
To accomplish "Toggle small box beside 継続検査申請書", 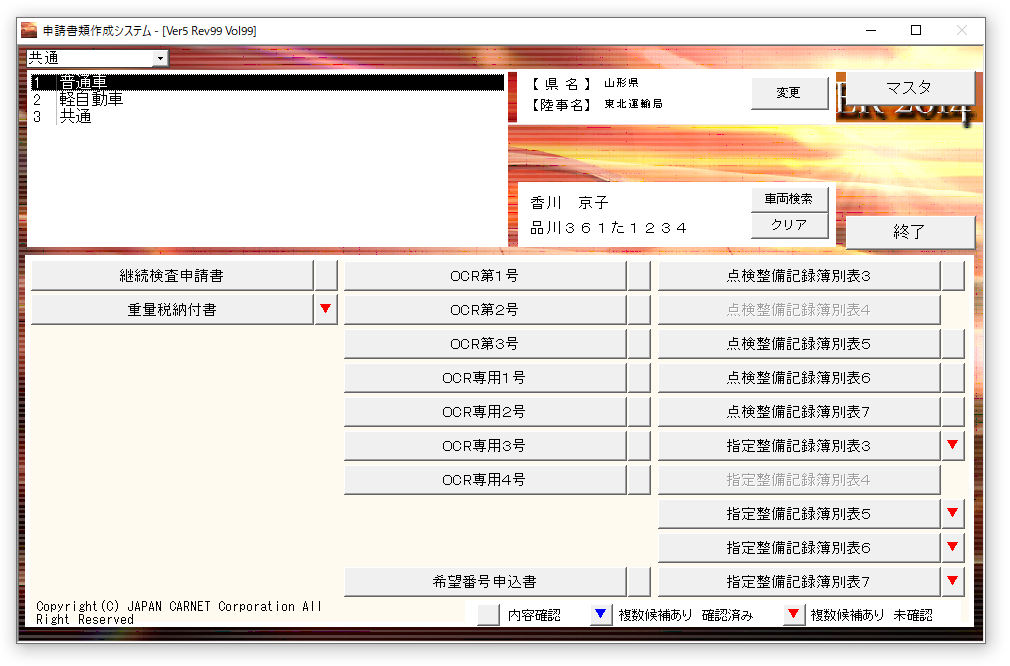I will [x=326, y=275].
